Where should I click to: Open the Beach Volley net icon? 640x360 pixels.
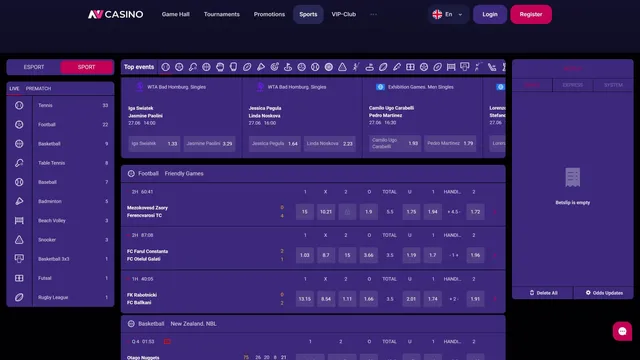[19, 220]
